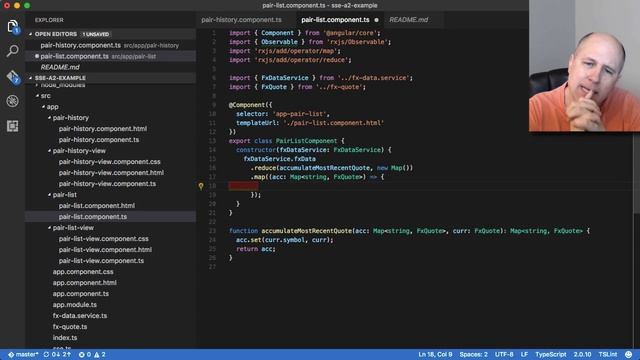Screen dimensions: 640x360
Task: Click the feedback smiley in status bar
Action: (629, 355)
